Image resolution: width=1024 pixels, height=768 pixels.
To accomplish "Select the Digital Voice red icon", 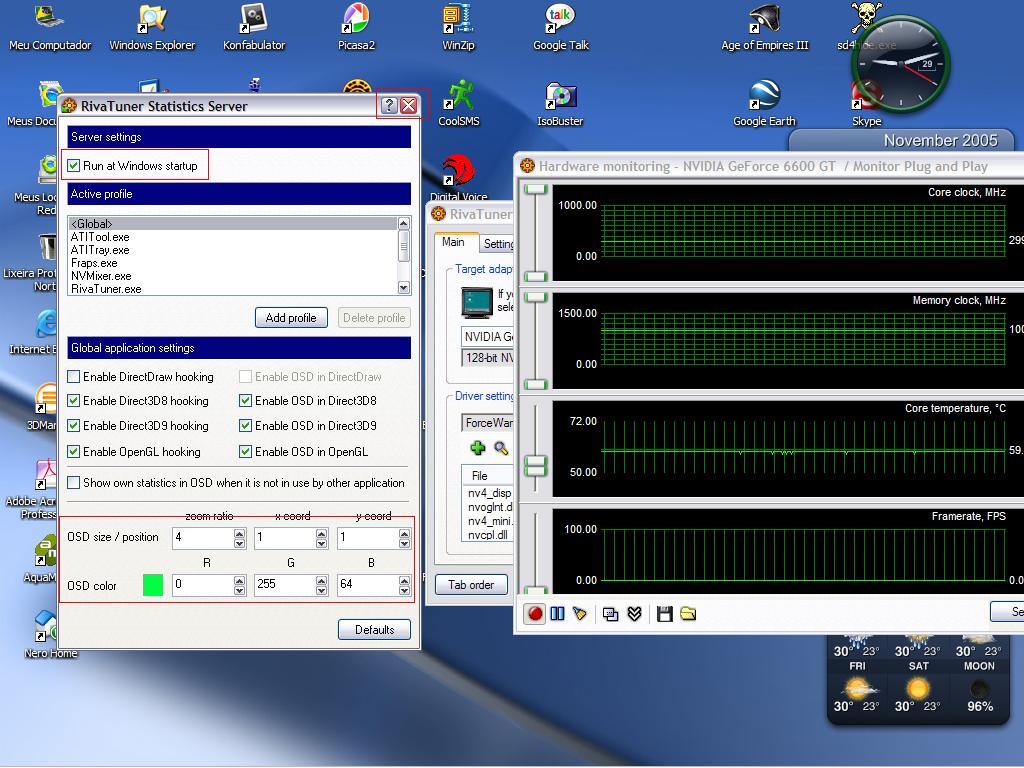I will click(x=458, y=177).
